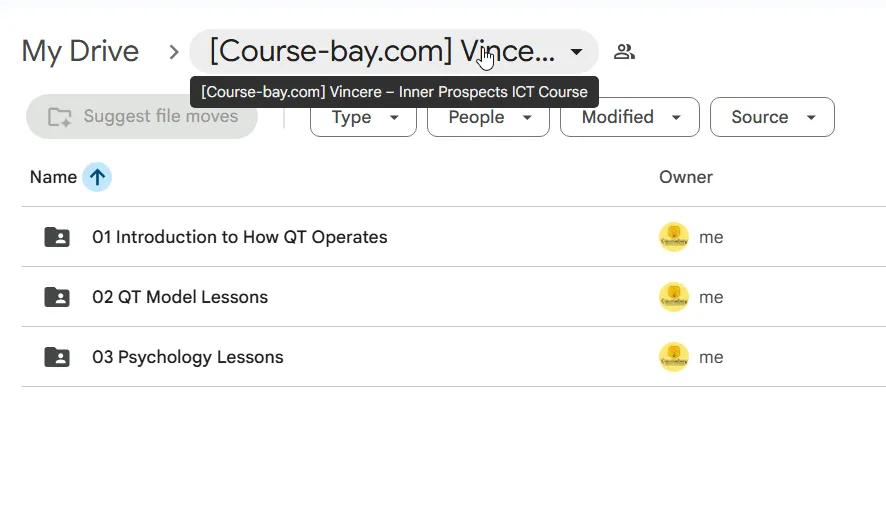Click owner avatar in 03 Psychology row
The height and width of the screenshot is (518, 886).
pyautogui.click(x=674, y=357)
